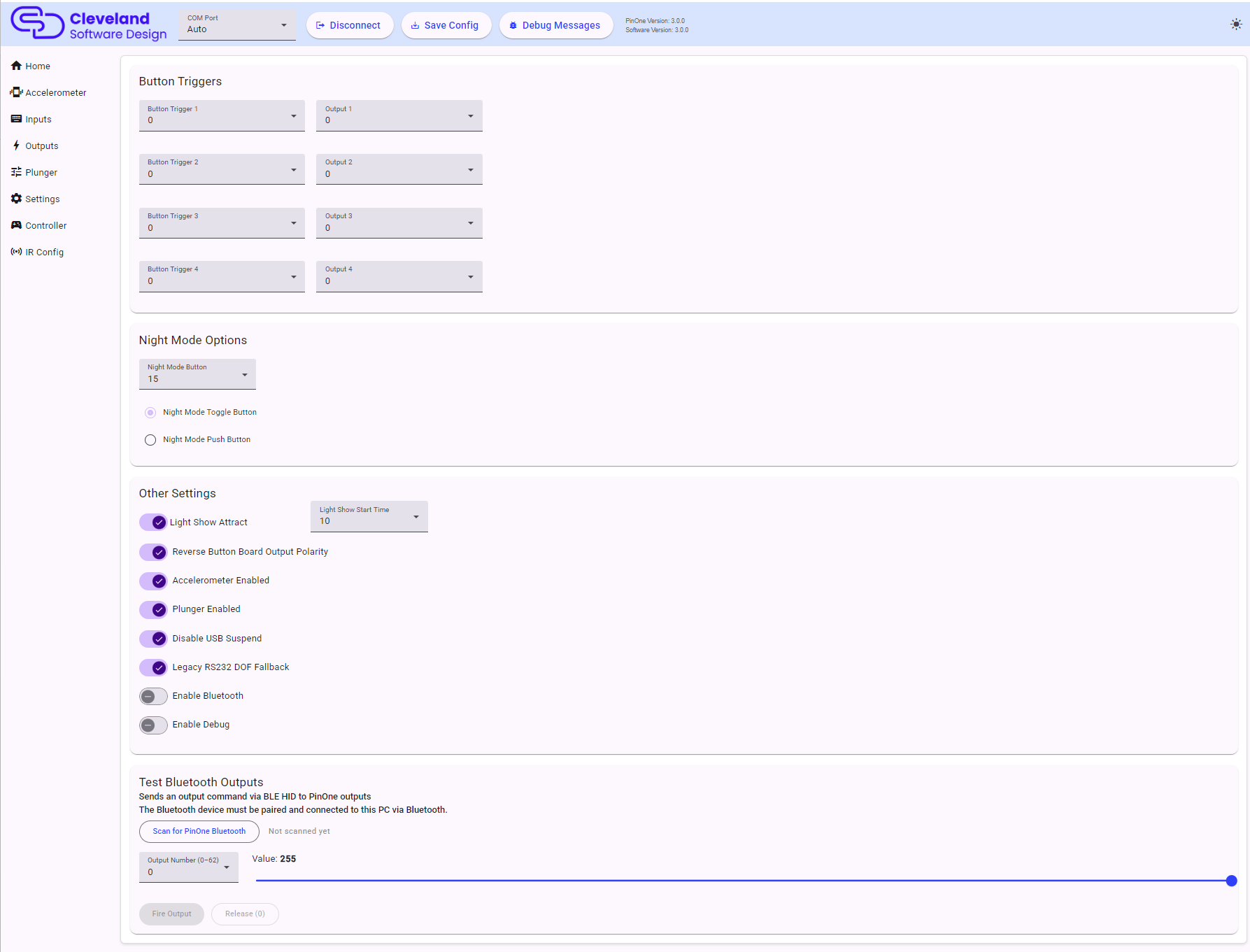Image resolution: width=1250 pixels, height=952 pixels.
Task: Open the Night Mode Button dropdown
Action: coord(197,374)
